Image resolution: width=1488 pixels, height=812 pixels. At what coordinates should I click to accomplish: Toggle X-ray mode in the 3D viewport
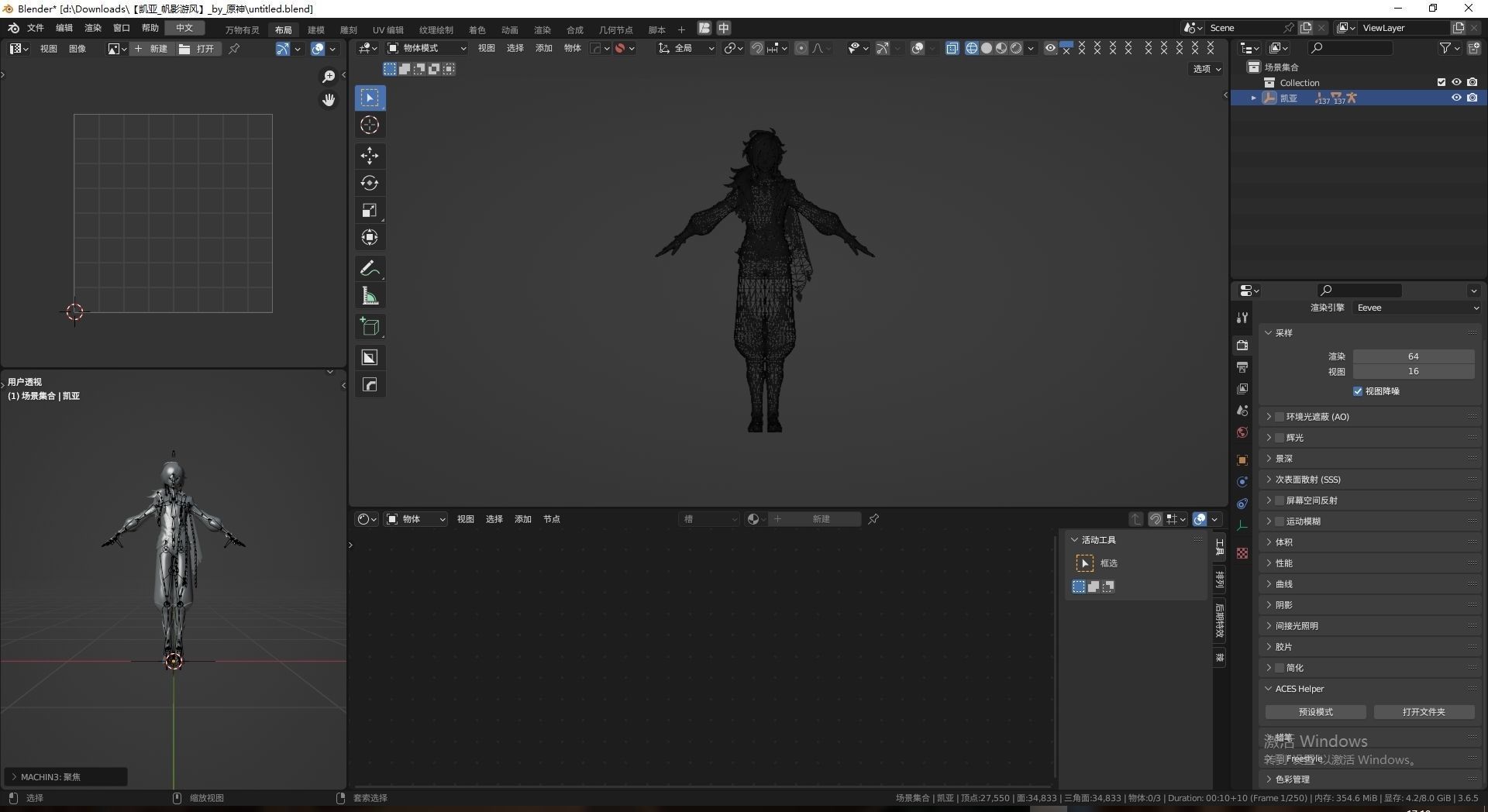pos(952,48)
